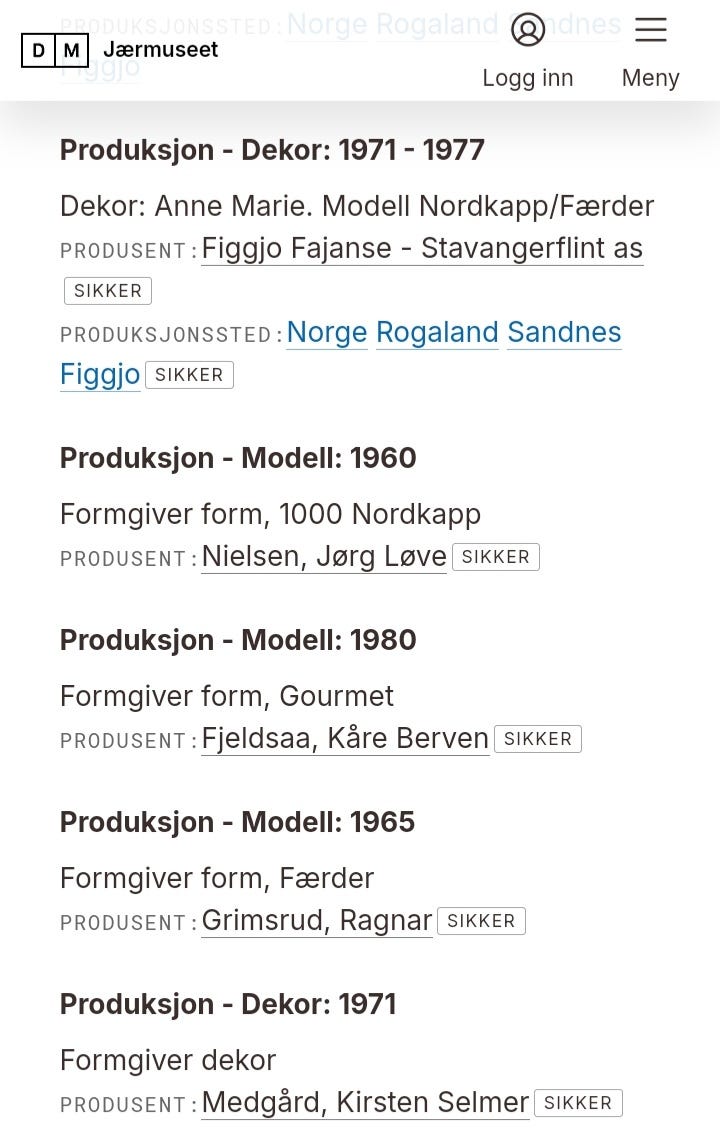The width and height of the screenshot is (720, 1145).
Task: Open the Meny hamburger icon
Action: [x=650, y=30]
